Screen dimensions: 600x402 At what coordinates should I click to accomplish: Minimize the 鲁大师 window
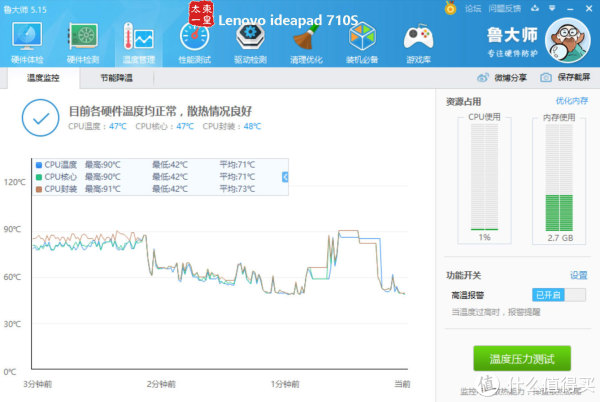point(570,8)
